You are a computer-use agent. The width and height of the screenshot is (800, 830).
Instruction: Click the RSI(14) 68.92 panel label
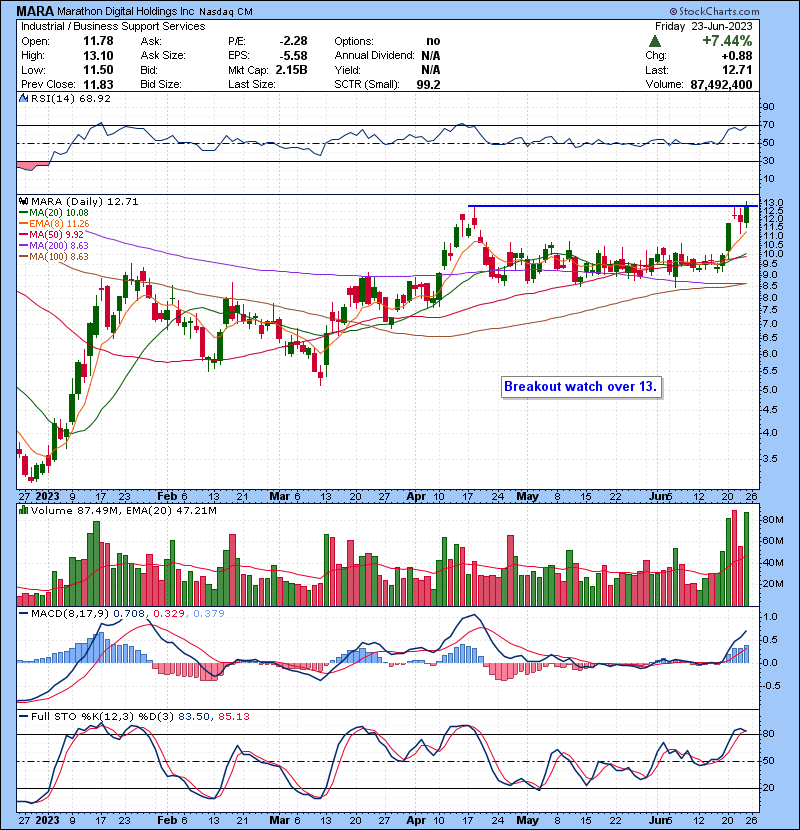(x=70, y=98)
